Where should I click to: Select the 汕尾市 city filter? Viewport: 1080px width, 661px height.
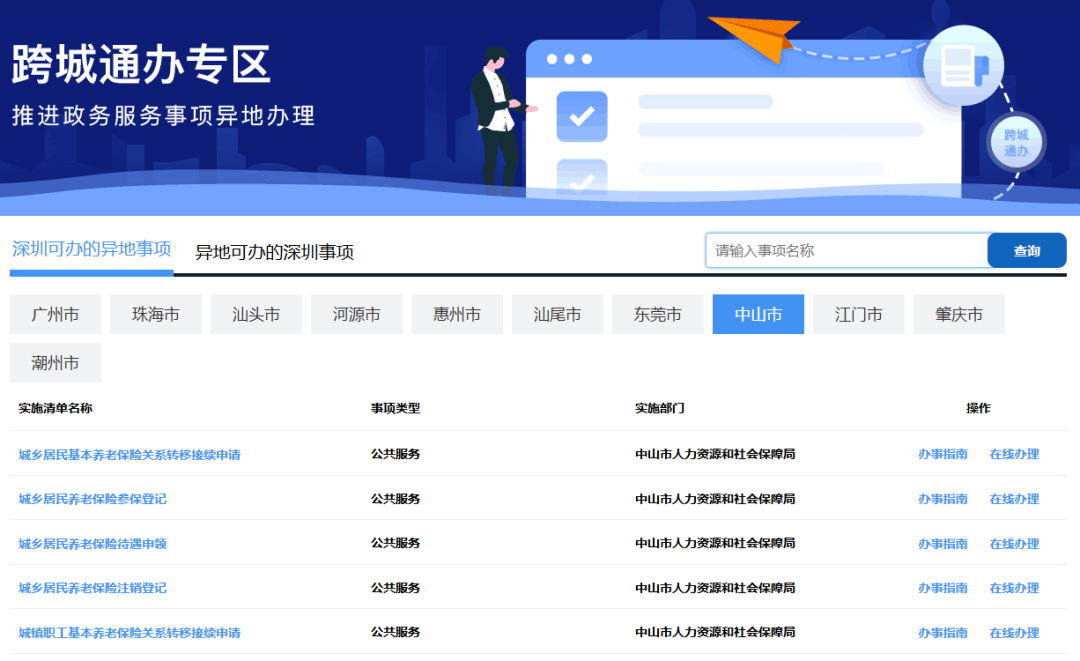557,314
